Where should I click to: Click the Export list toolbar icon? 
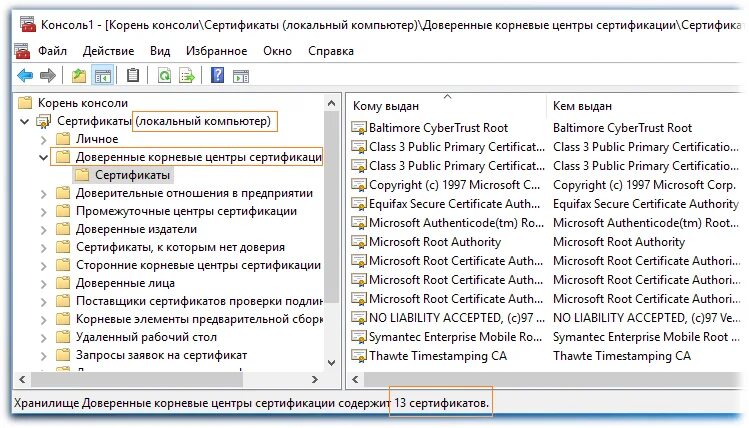(x=187, y=75)
